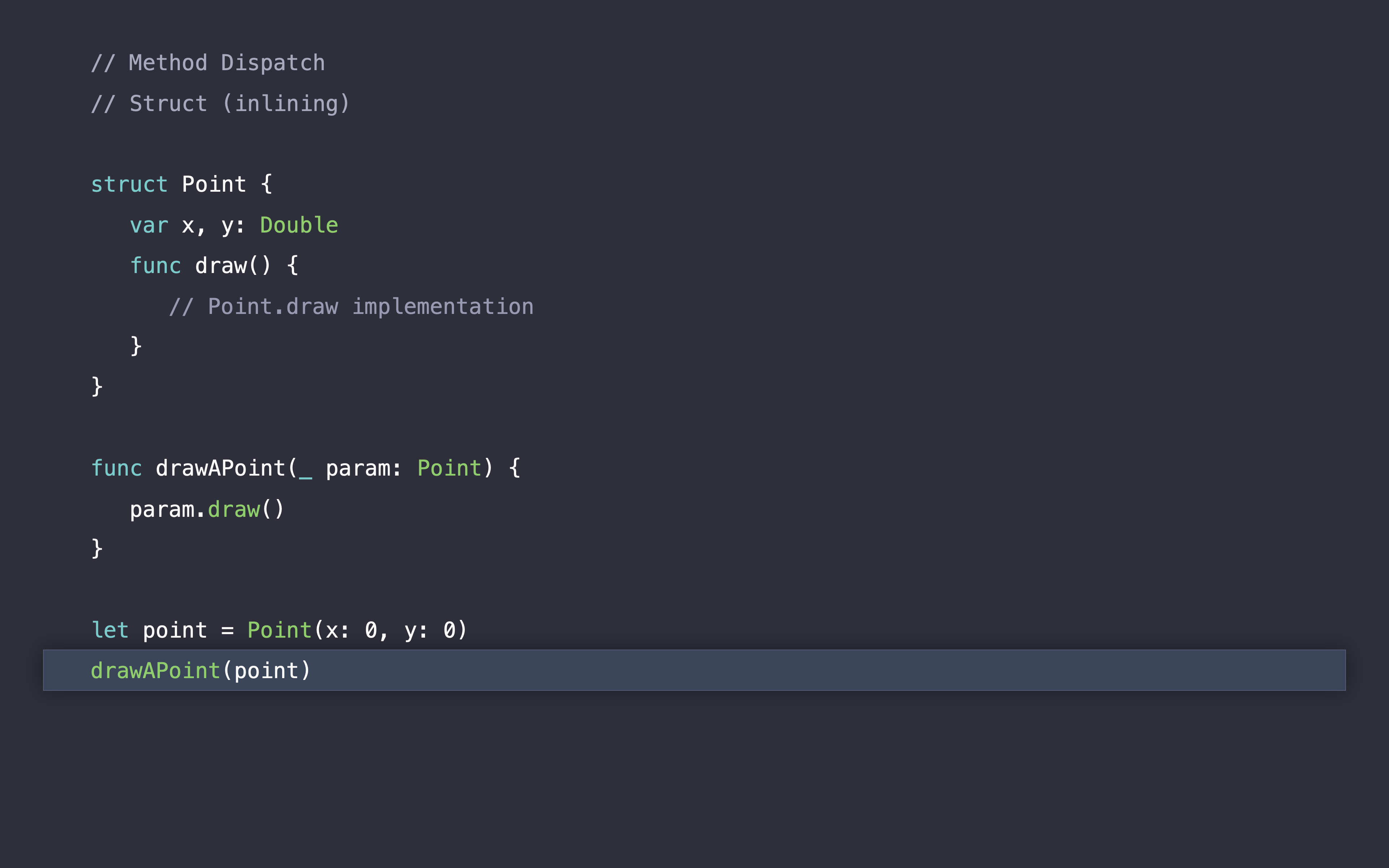
Task: Click the '// Method Dispatch' comment
Action: (x=208, y=63)
